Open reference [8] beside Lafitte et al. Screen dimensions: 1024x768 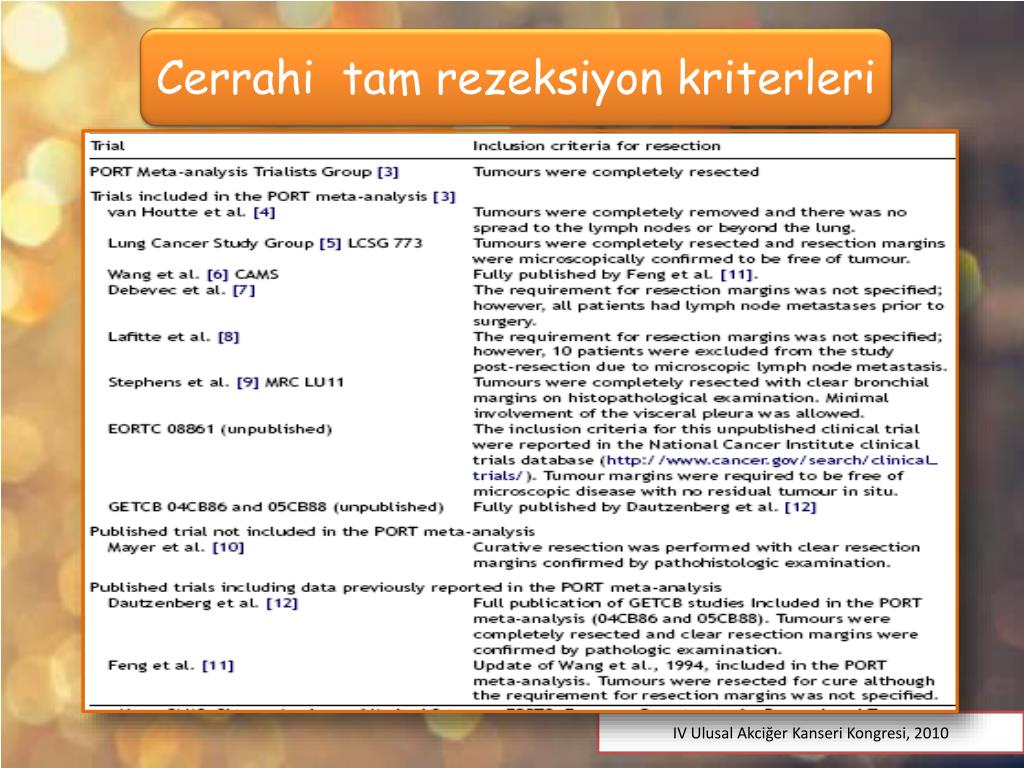point(229,337)
